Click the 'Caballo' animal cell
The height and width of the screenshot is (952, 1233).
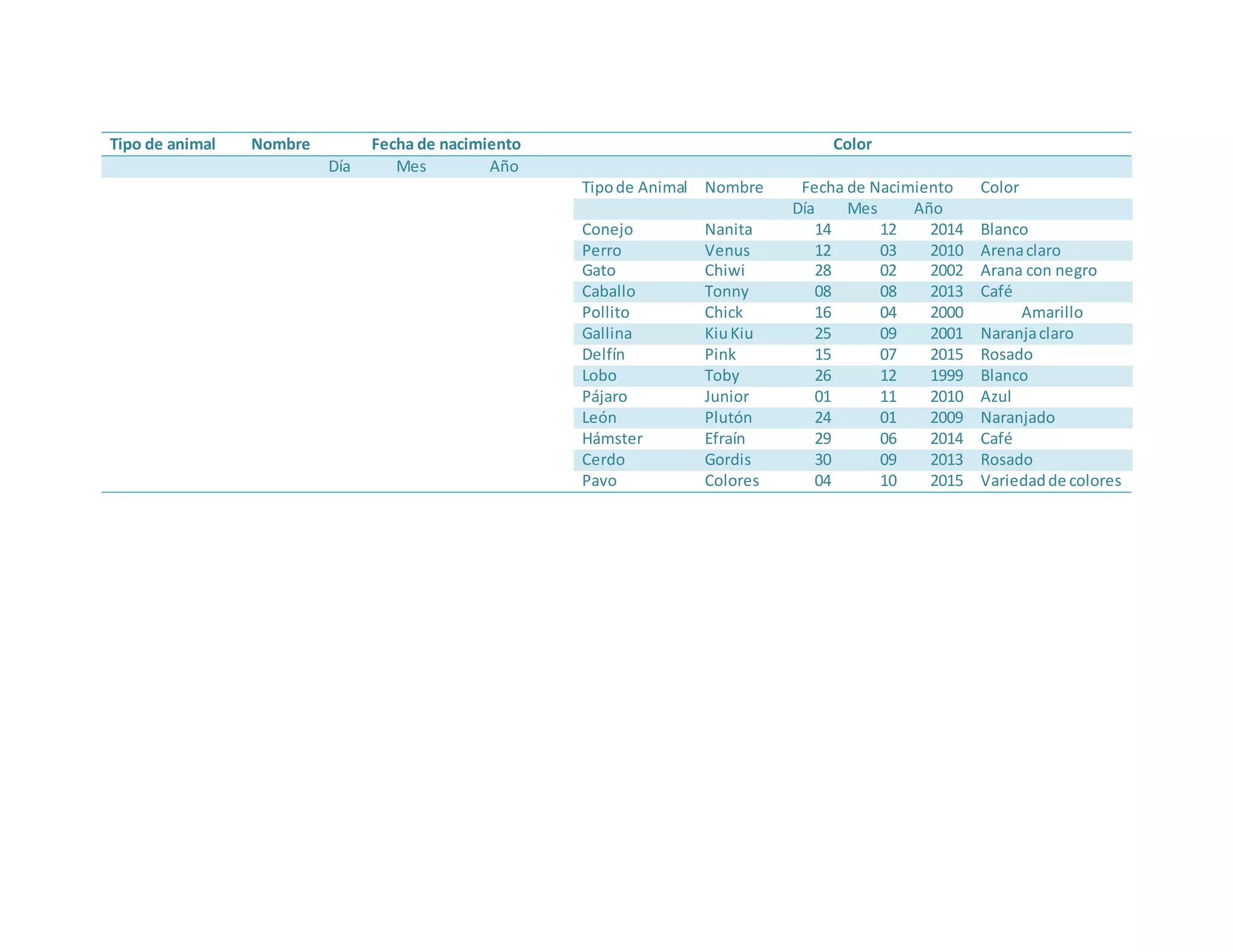(608, 292)
